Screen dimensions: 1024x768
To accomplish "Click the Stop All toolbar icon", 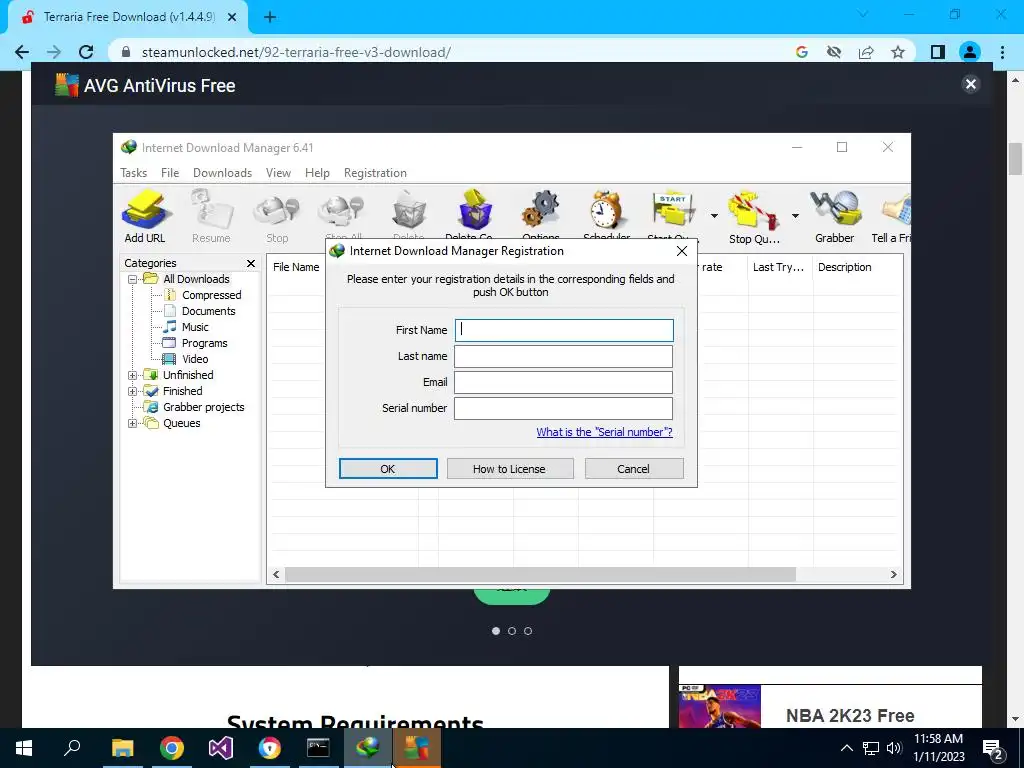I will 342,215.
